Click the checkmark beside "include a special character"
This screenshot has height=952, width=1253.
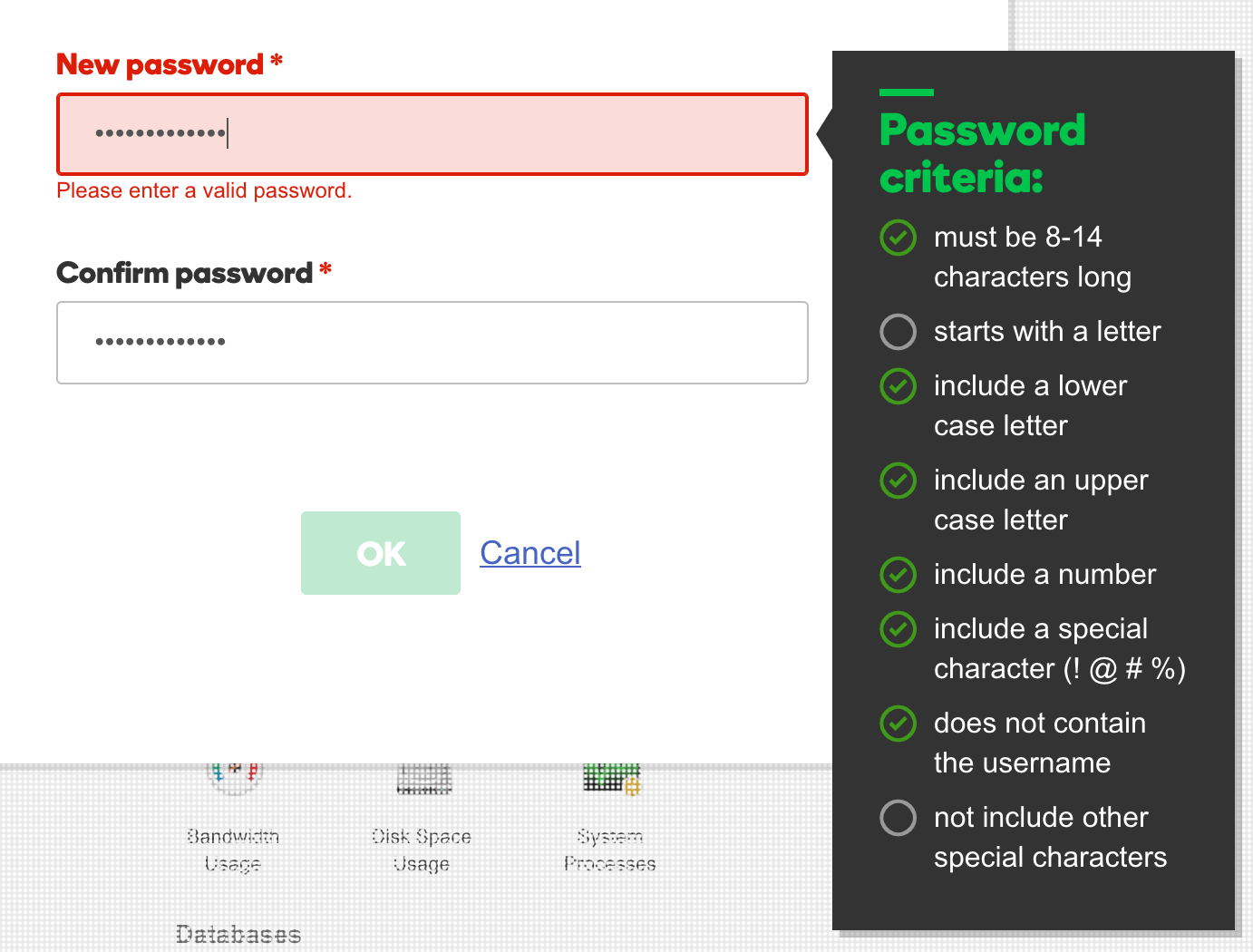[898, 629]
